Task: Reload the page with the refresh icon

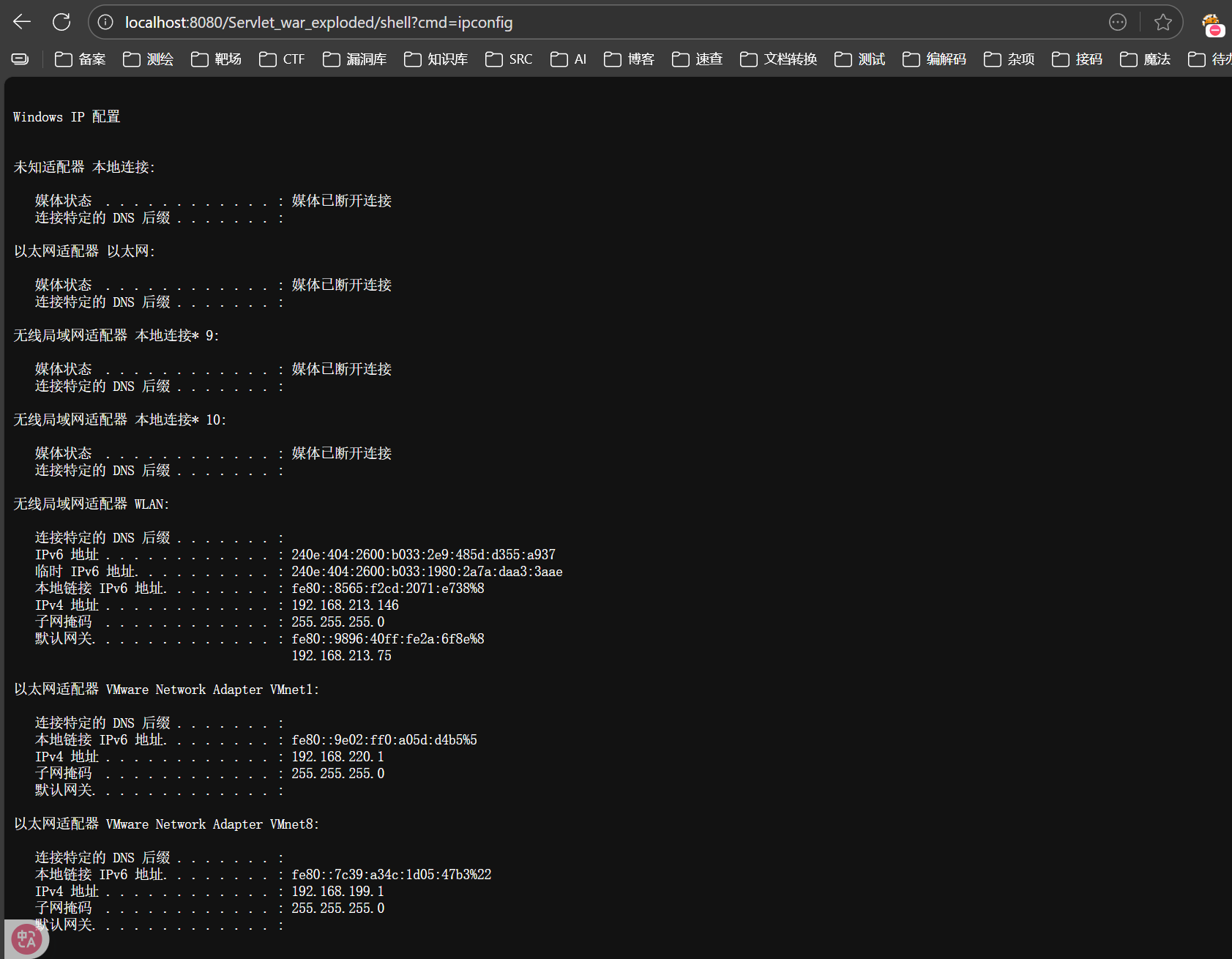Action: coord(61,22)
